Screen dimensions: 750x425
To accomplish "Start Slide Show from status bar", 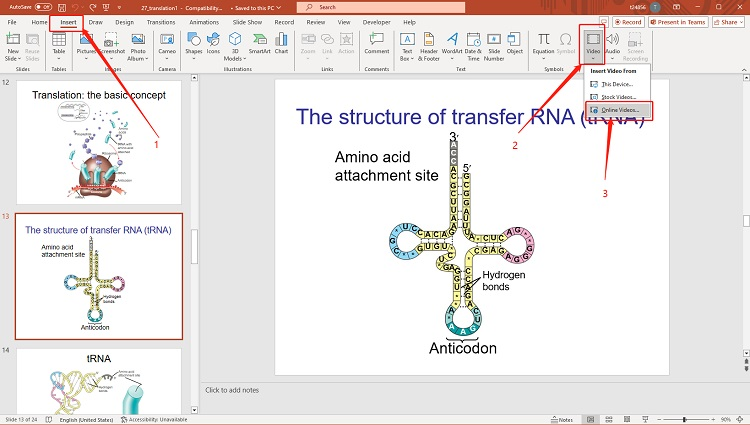I will coord(645,419).
